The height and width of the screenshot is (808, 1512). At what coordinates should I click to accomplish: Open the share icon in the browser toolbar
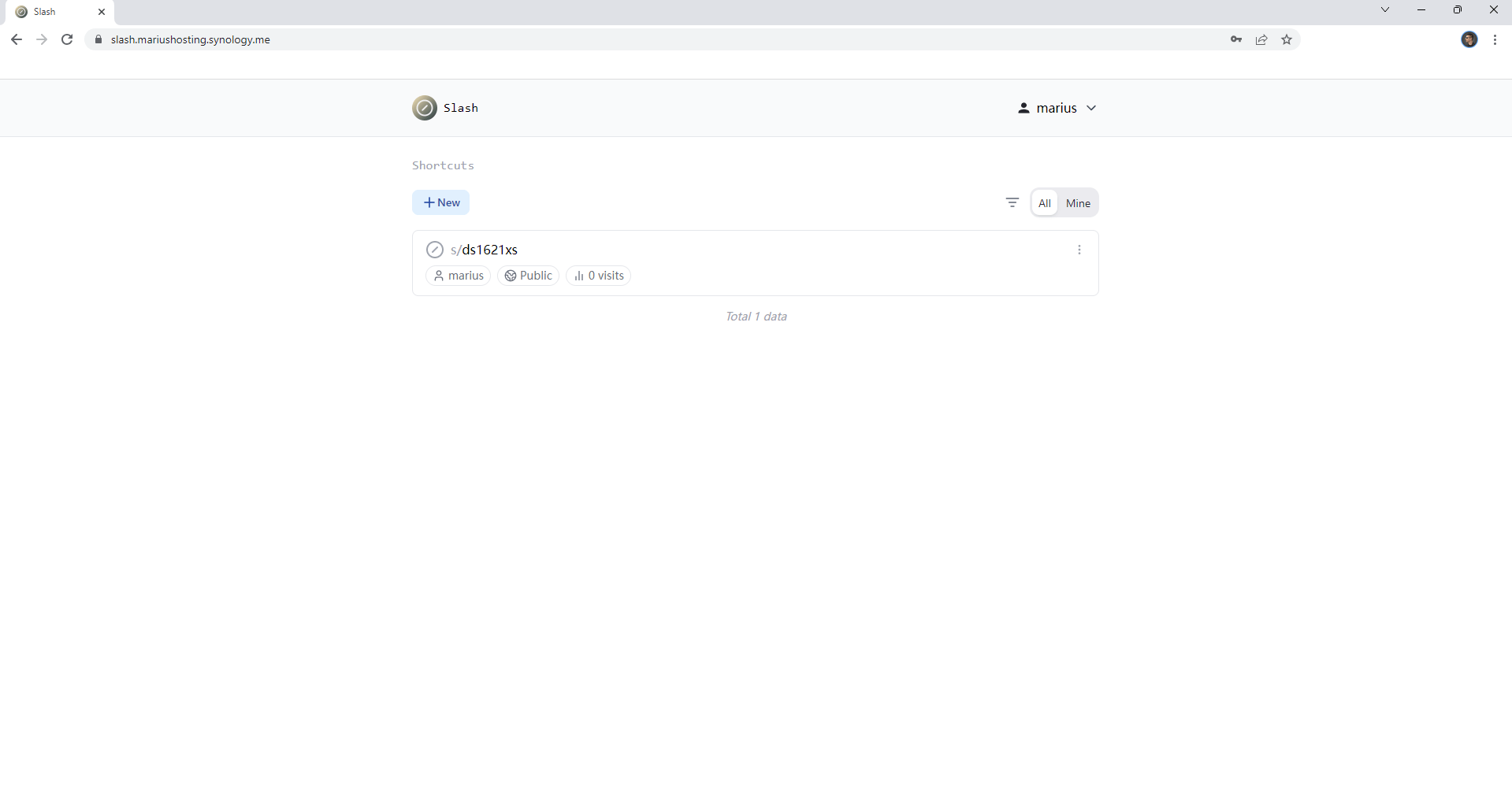point(1261,39)
